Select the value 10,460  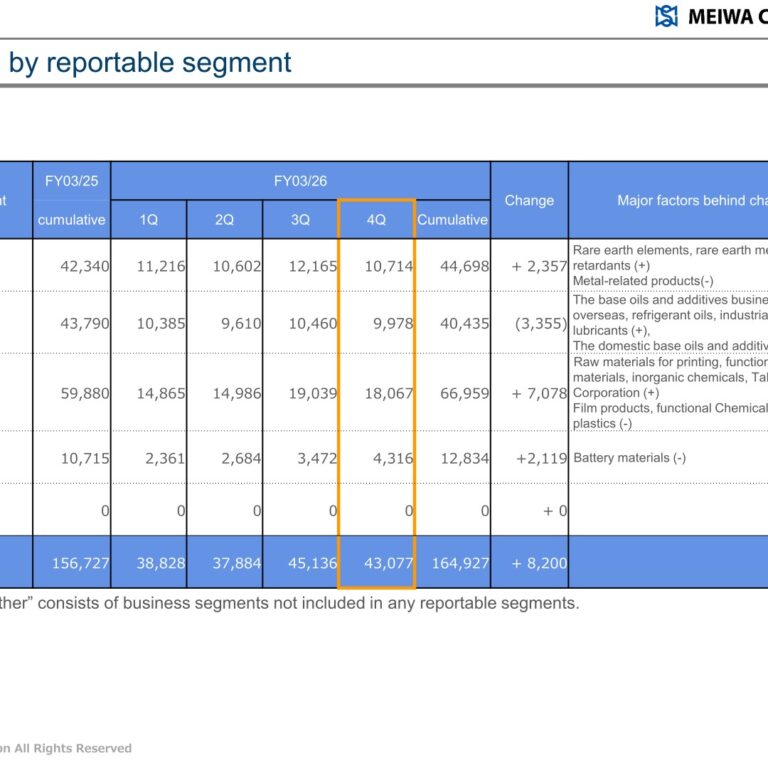click(312, 324)
